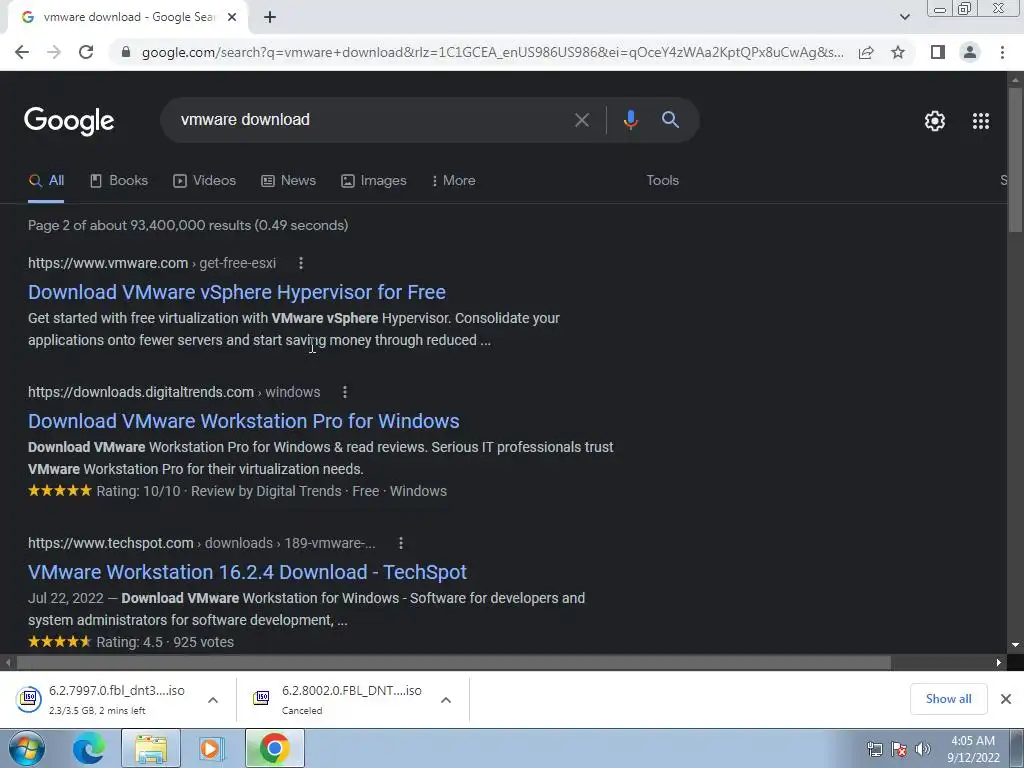Click Show all downloads button

pos(948,699)
